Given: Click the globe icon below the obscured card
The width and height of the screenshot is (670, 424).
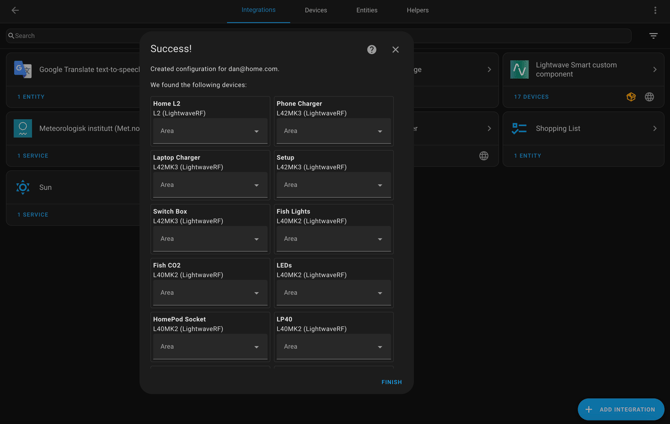Looking at the screenshot, I should [x=484, y=156].
